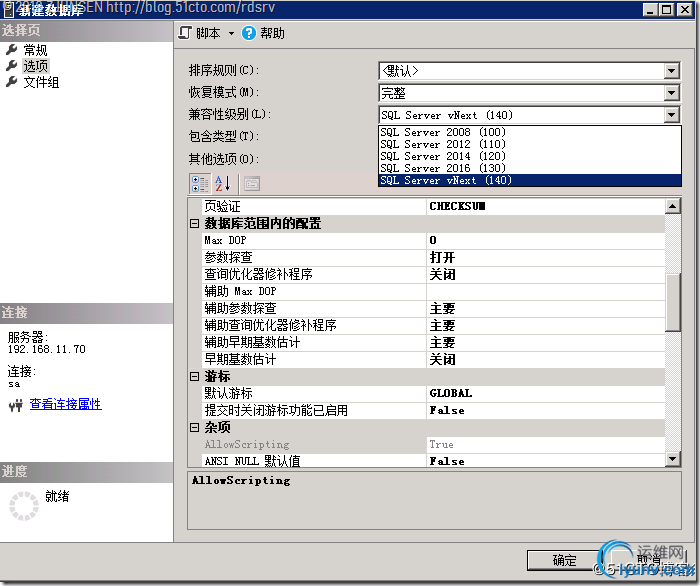
Task: Choose SQL Server 2008 (100) compatibility level
Action: [529, 132]
